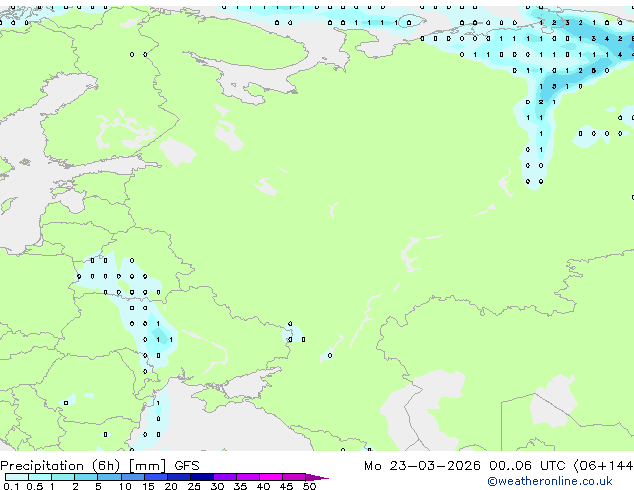Click the 15–20 mm legend swatch
The width and height of the screenshot is (634, 490).
[x=155, y=477]
